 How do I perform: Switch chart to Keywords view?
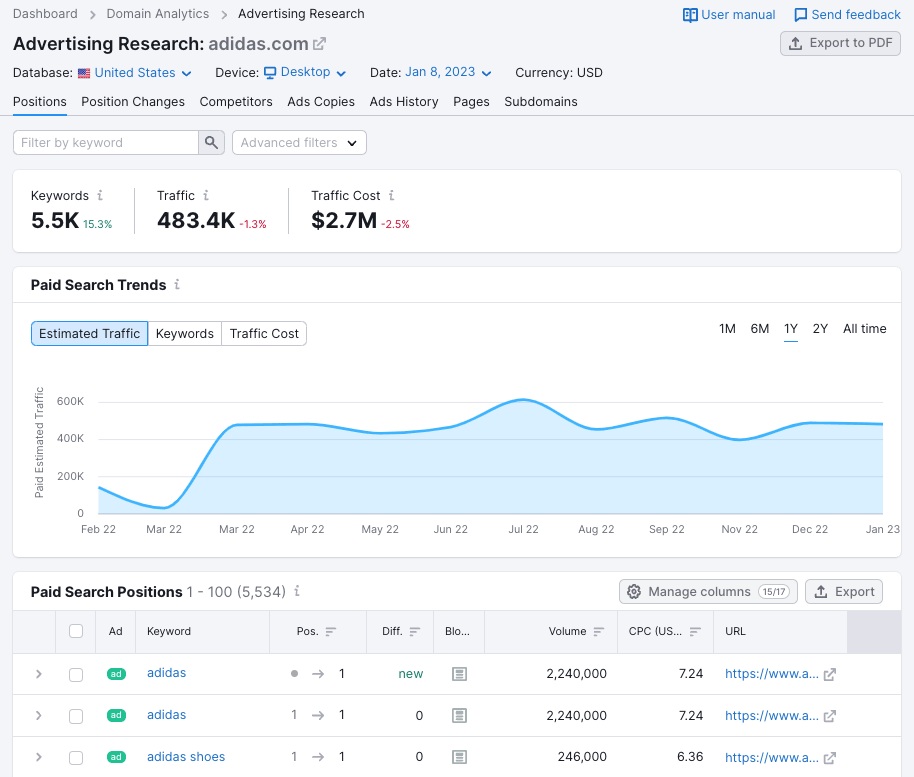pyautogui.click(x=185, y=333)
